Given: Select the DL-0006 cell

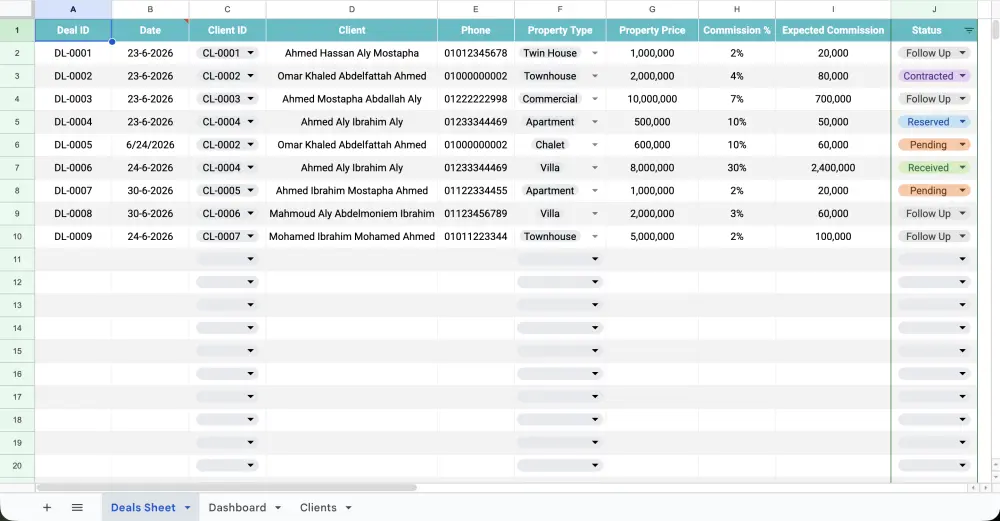Looking at the screenshot, I should point(73,168).
